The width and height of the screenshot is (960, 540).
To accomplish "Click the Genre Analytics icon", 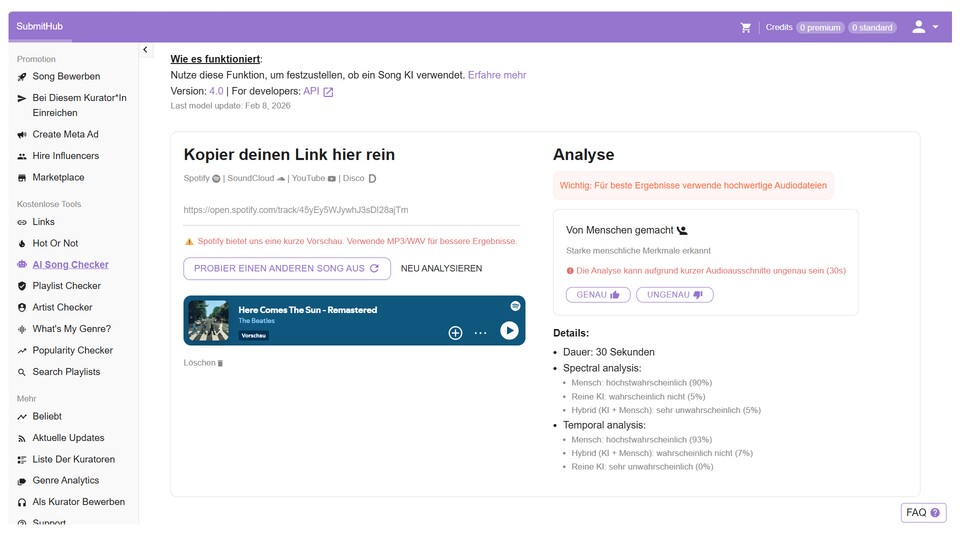I will coord(22,481).
